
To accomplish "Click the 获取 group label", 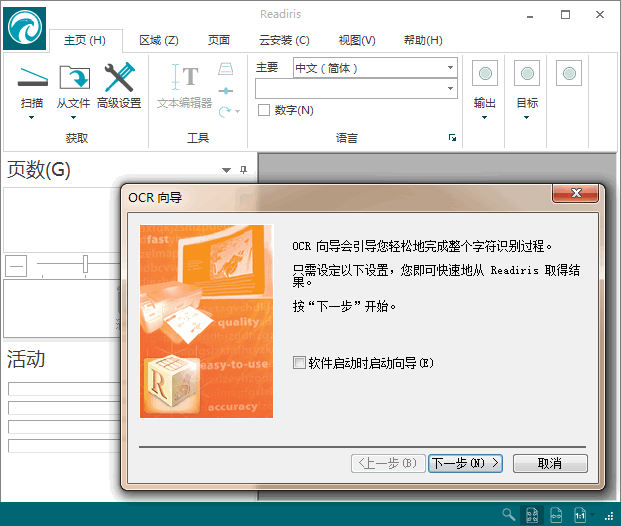I will tap(77, 138).
